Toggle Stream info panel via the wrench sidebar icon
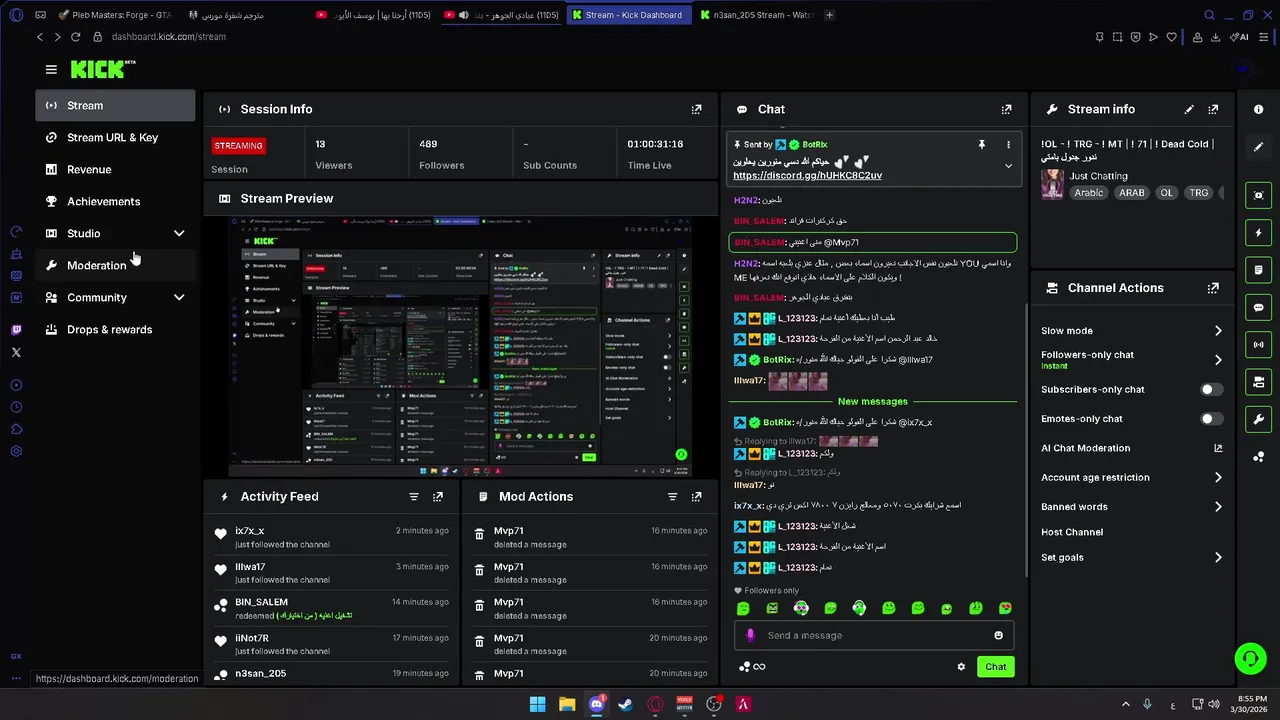This screenshot has width=1280, height=720. [x=1259, y=419]
